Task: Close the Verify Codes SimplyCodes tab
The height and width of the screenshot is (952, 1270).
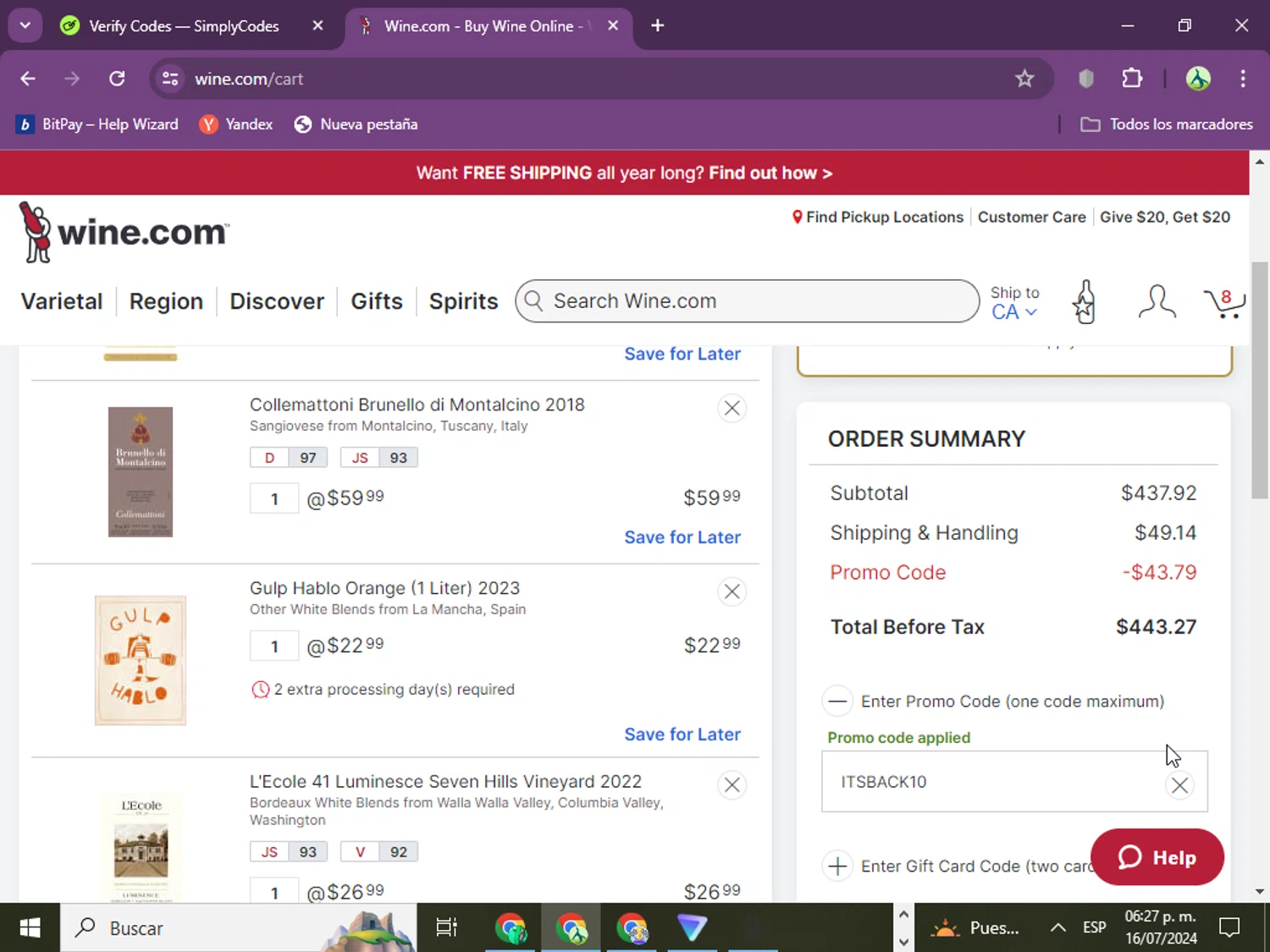Action: (x=317, y=25)
